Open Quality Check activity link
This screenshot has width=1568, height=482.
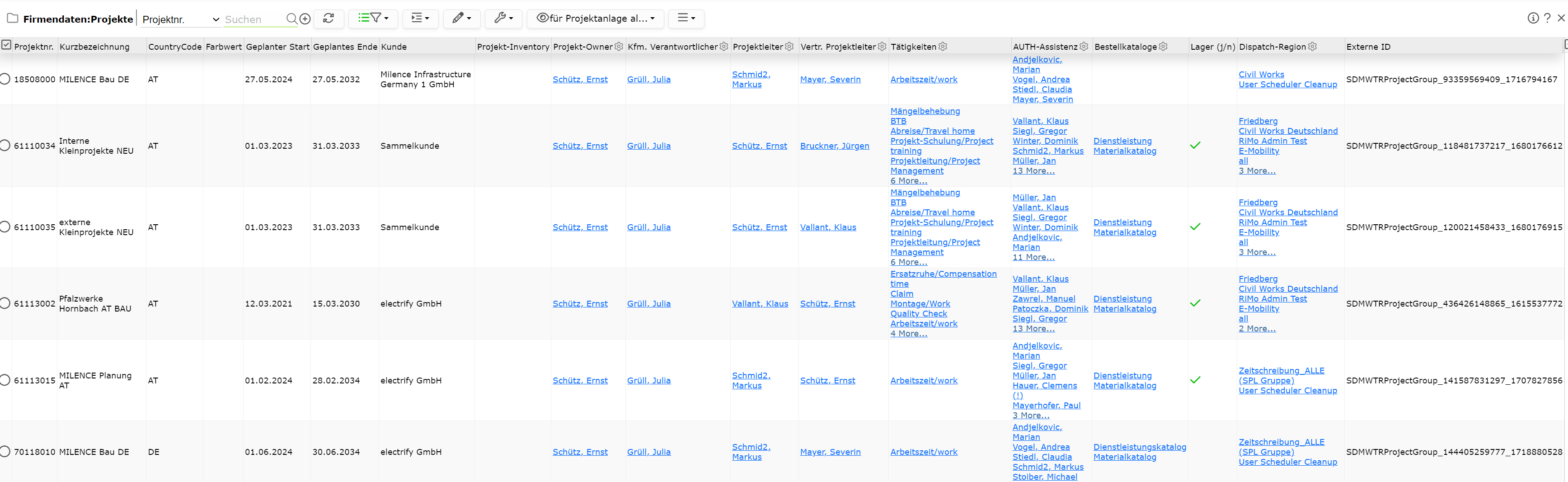click(919, 314)
